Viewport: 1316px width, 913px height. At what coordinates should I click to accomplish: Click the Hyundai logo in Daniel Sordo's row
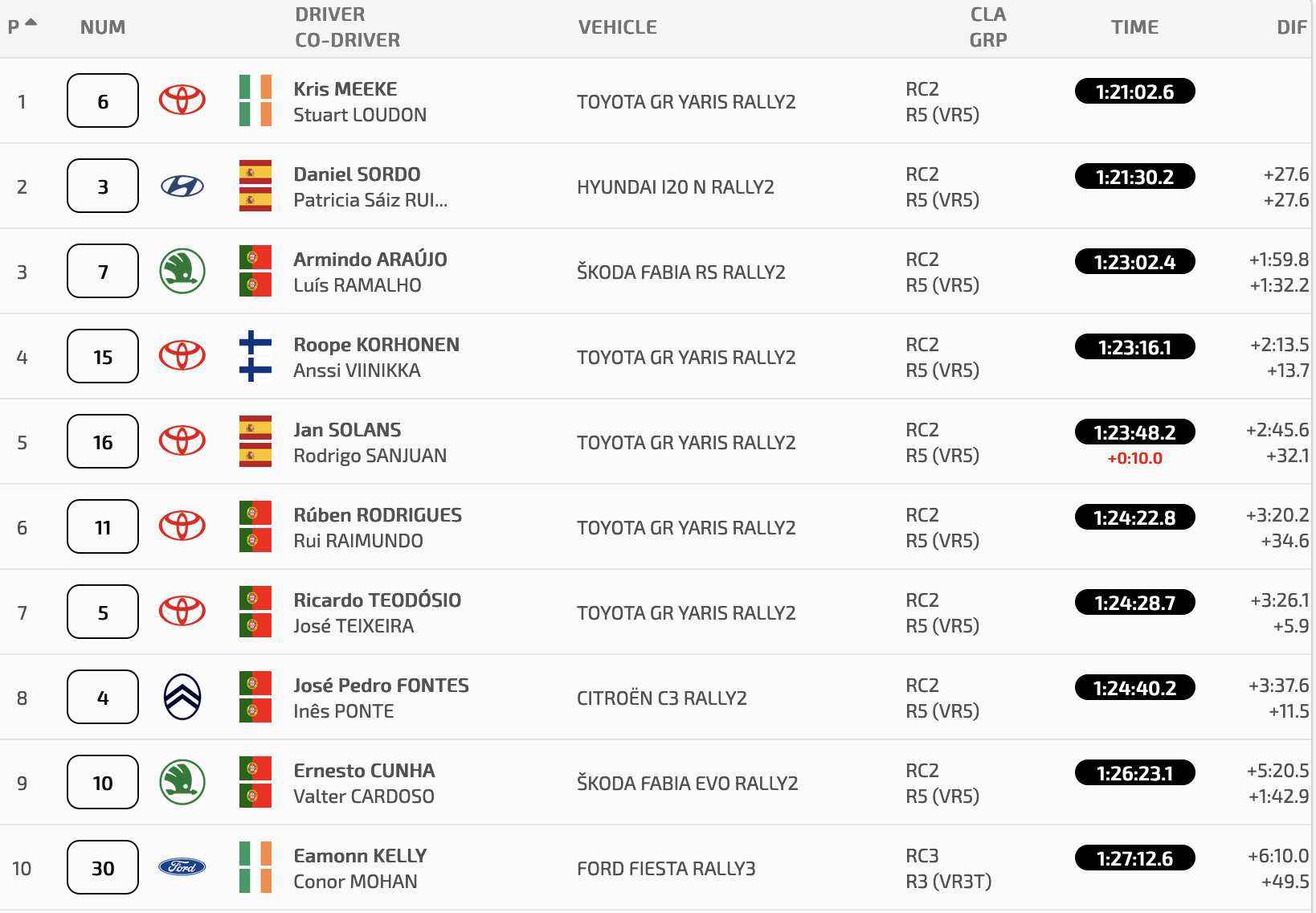pyautogui.click(x=182, y=186)
